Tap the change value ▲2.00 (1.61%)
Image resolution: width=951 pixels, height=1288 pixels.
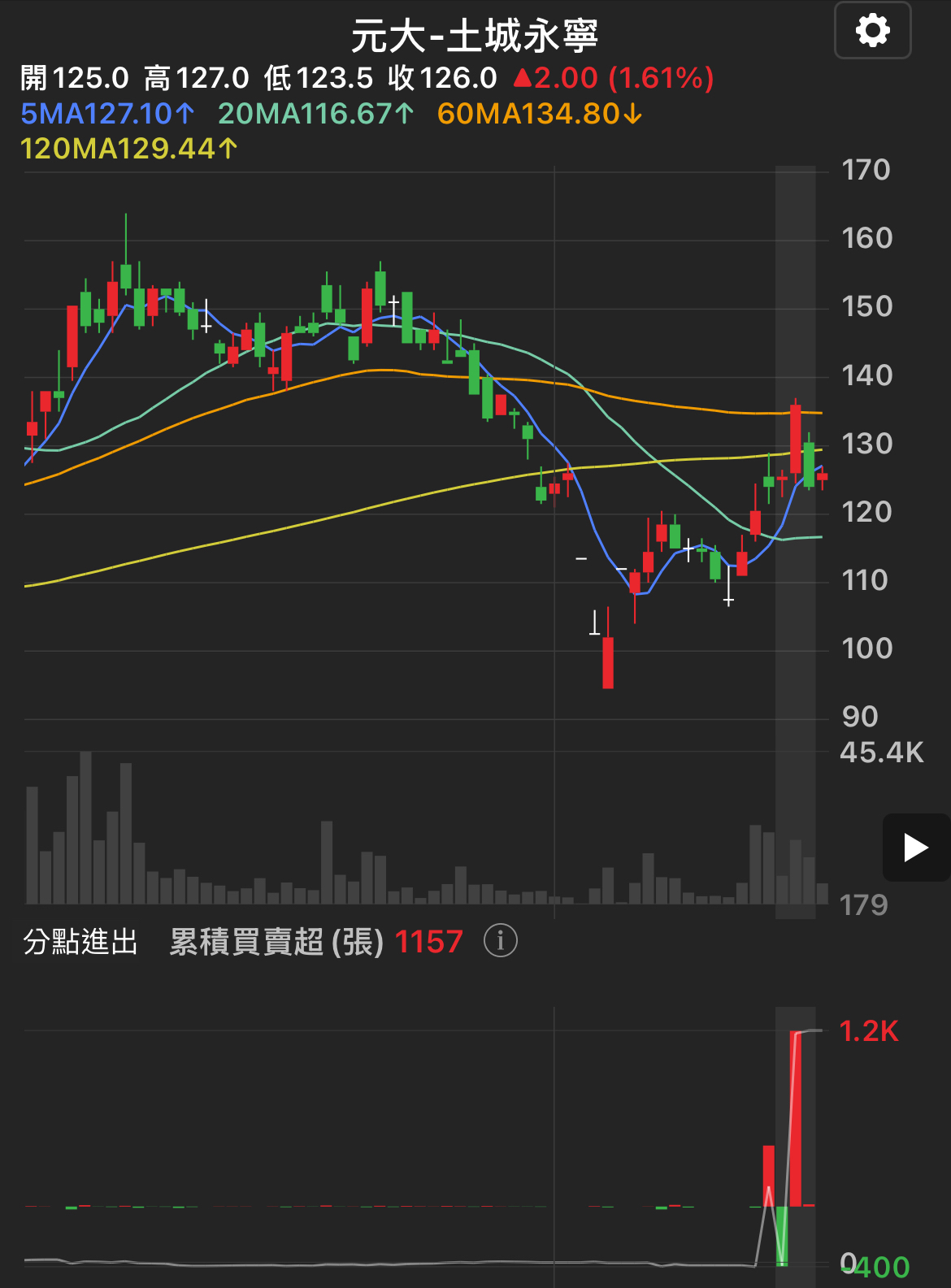pos(614,78)
